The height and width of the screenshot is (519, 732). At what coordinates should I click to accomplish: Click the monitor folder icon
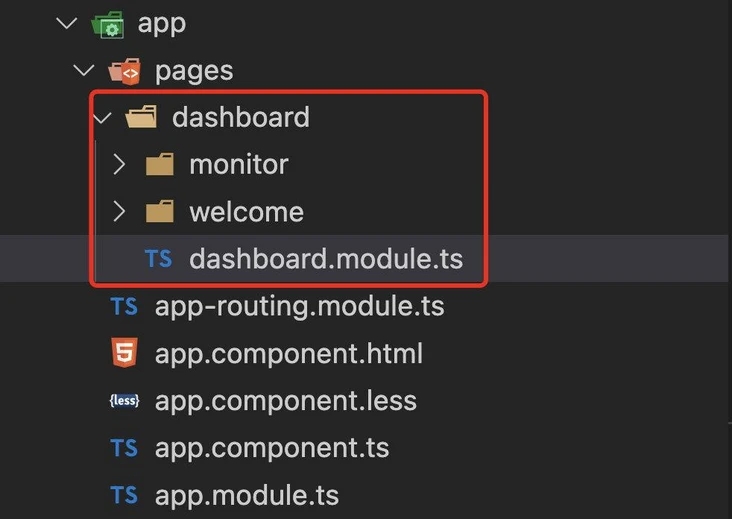coord(159,164)
